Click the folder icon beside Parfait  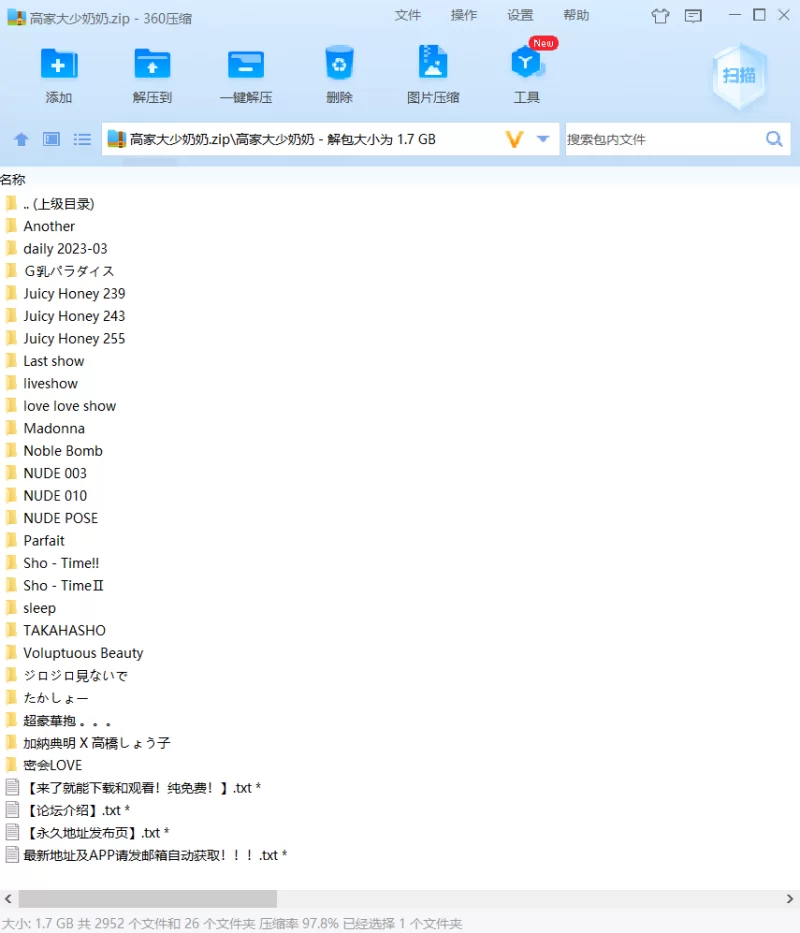11,540
